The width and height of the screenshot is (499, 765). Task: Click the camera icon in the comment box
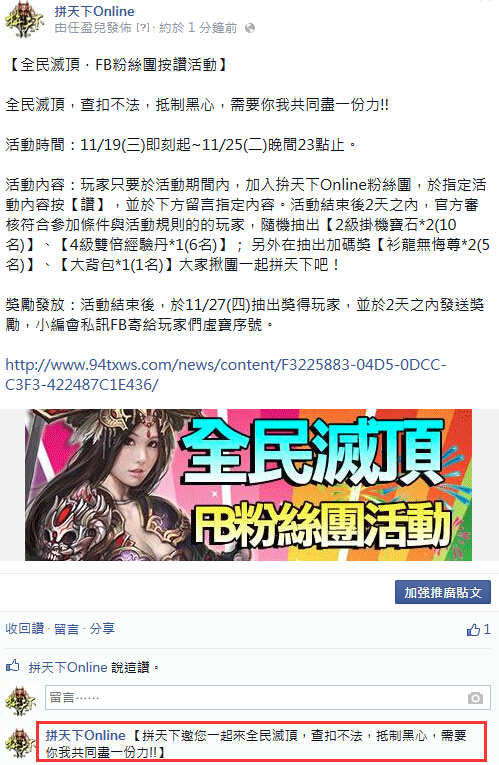tap(475, 698)
